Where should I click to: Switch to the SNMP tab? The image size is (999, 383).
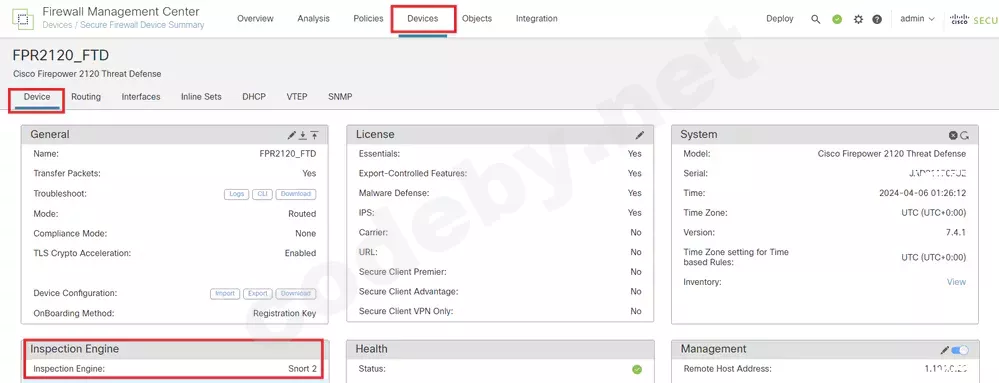pyautogui.click(x=340, y=97)
